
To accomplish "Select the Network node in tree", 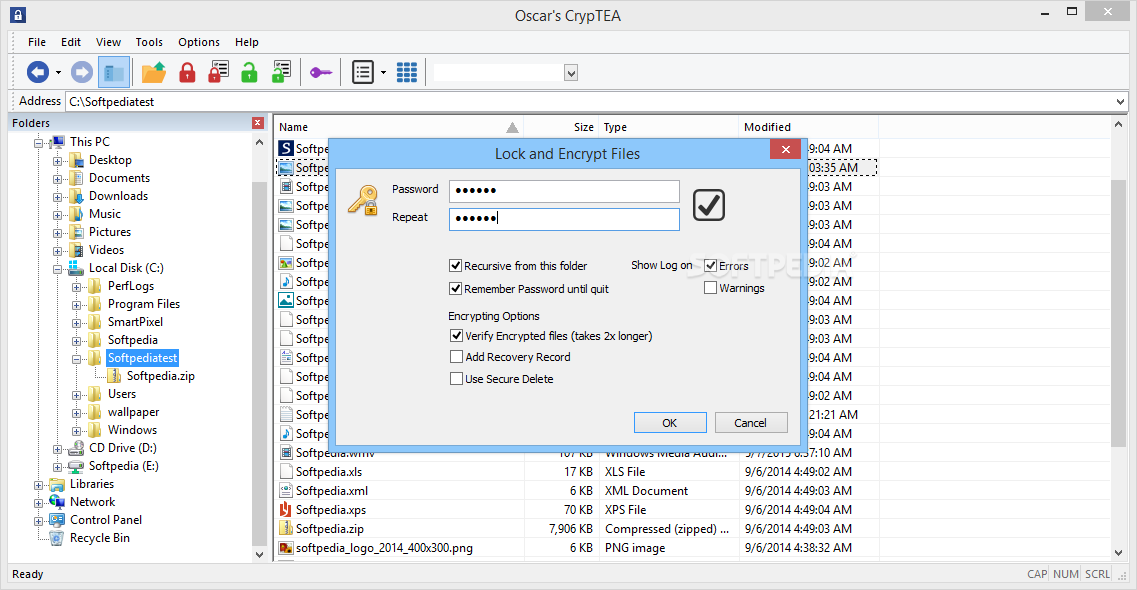I will click(92, 502).
